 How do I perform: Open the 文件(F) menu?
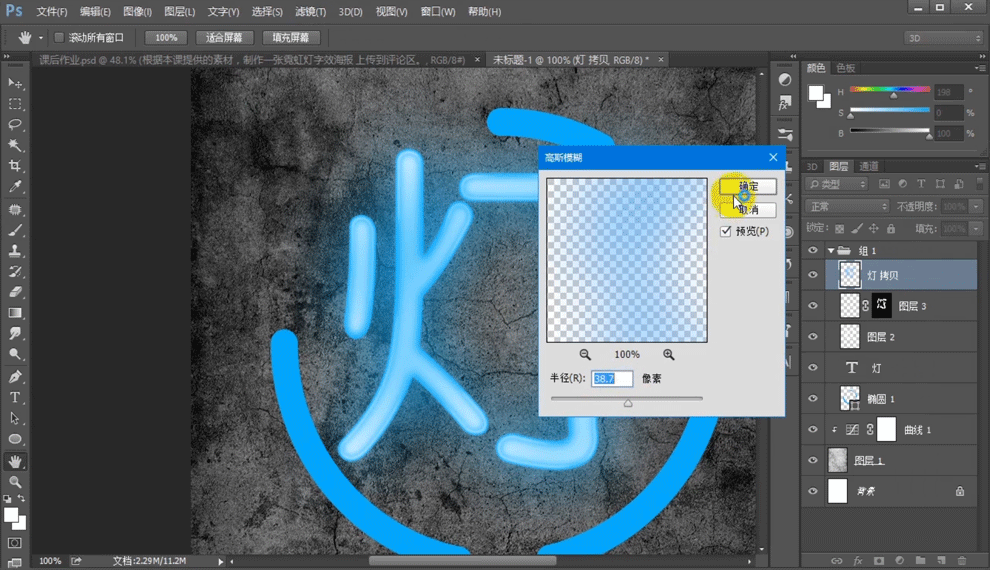tap(52, 12)
